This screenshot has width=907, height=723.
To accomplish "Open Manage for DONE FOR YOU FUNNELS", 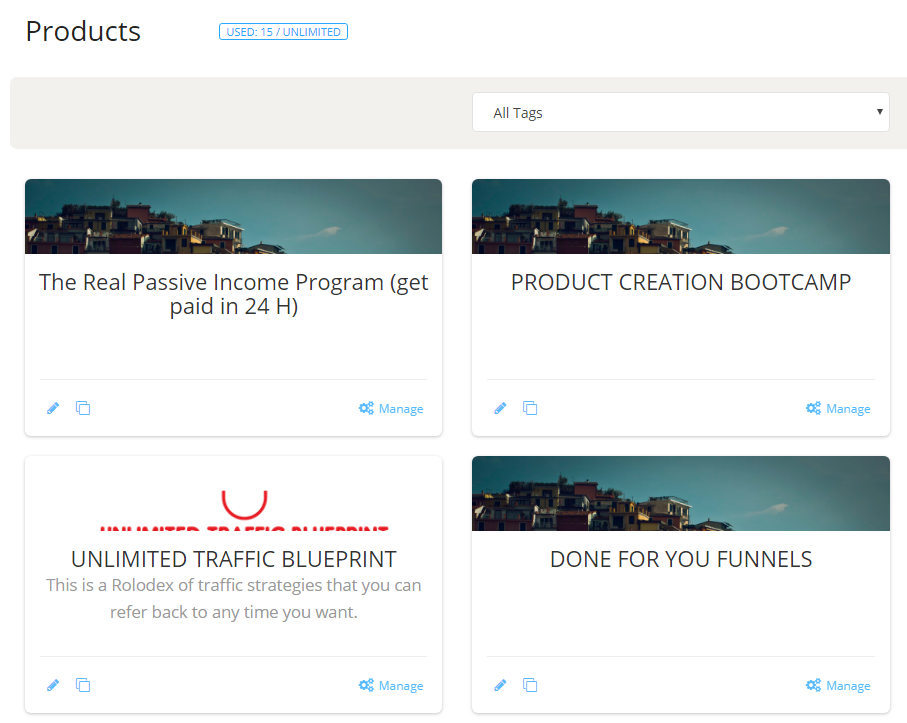I will point(838,685).
